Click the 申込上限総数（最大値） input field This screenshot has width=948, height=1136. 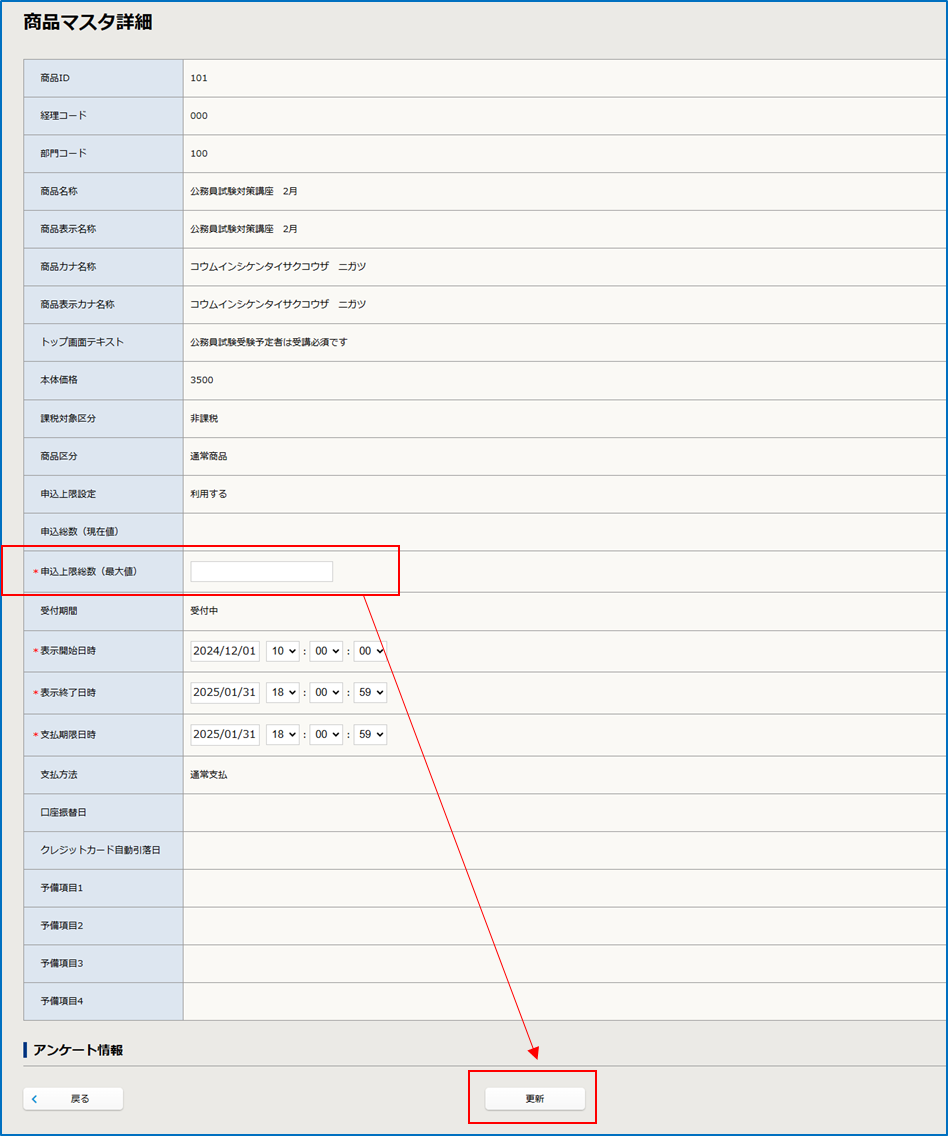click(261, 572)
